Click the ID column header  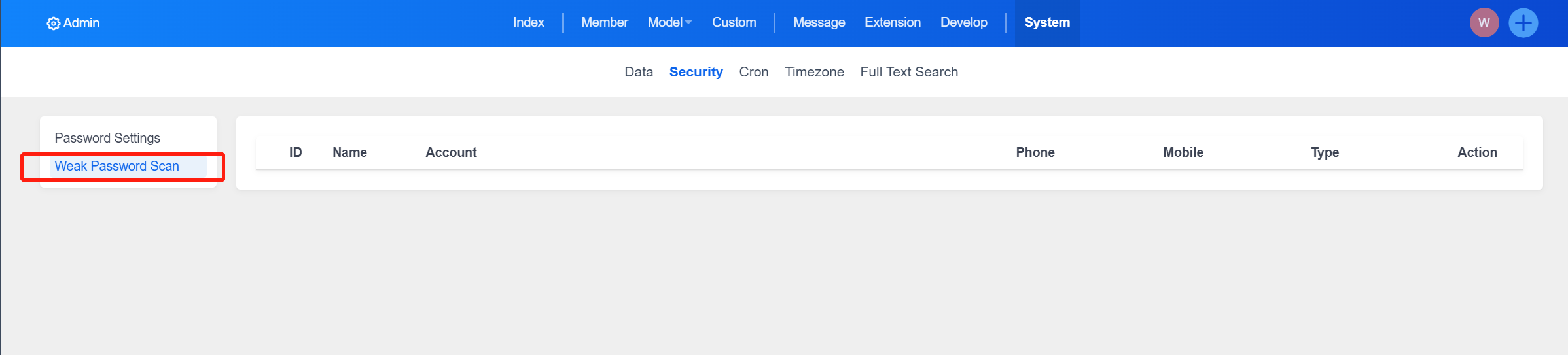pos(295,152)
